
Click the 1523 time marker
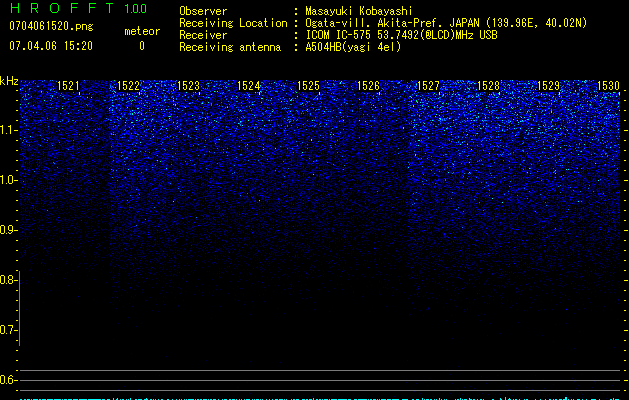188,86
